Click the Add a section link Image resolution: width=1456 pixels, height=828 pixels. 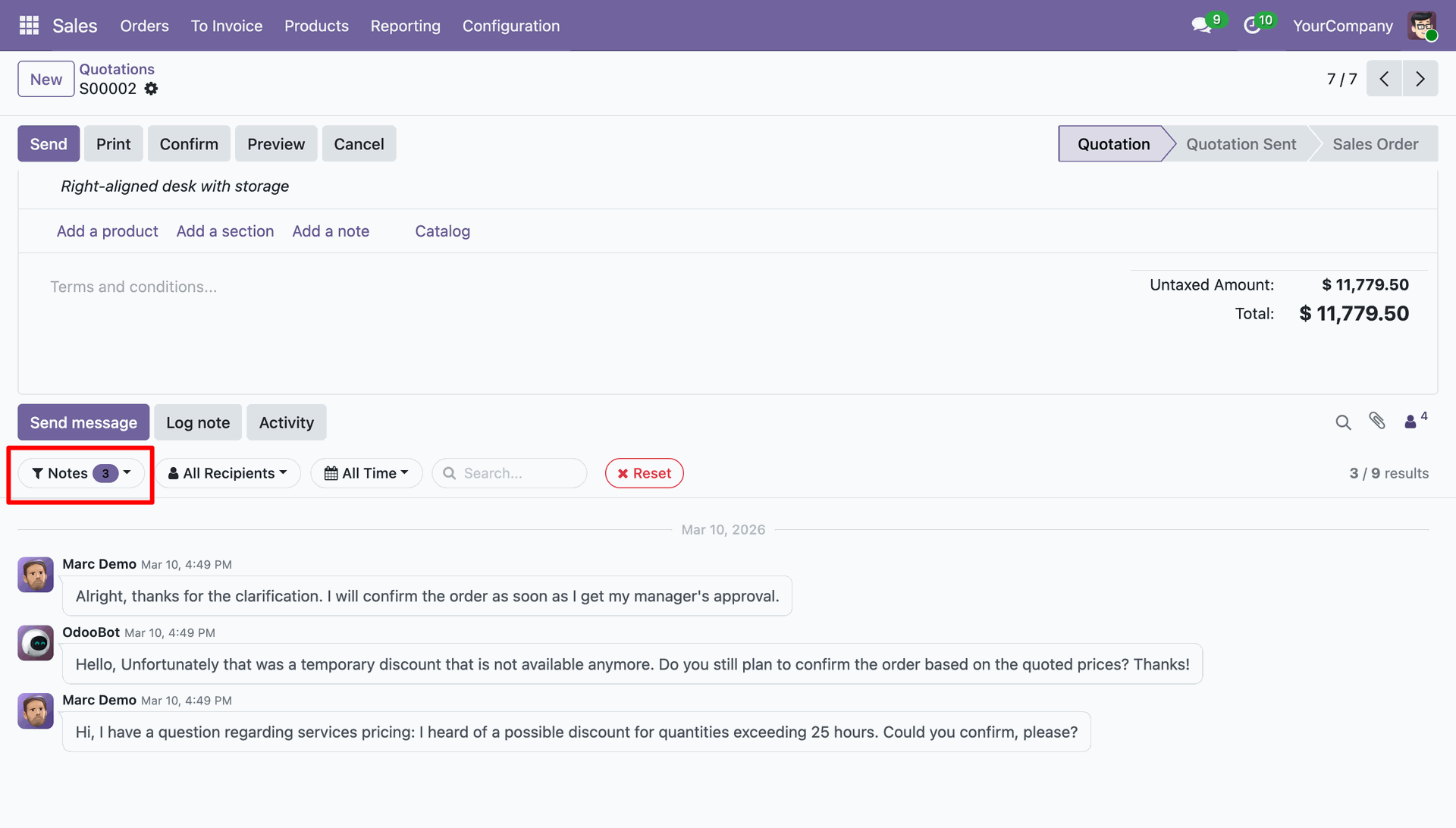pyautogui.click(x=225, y=231)
